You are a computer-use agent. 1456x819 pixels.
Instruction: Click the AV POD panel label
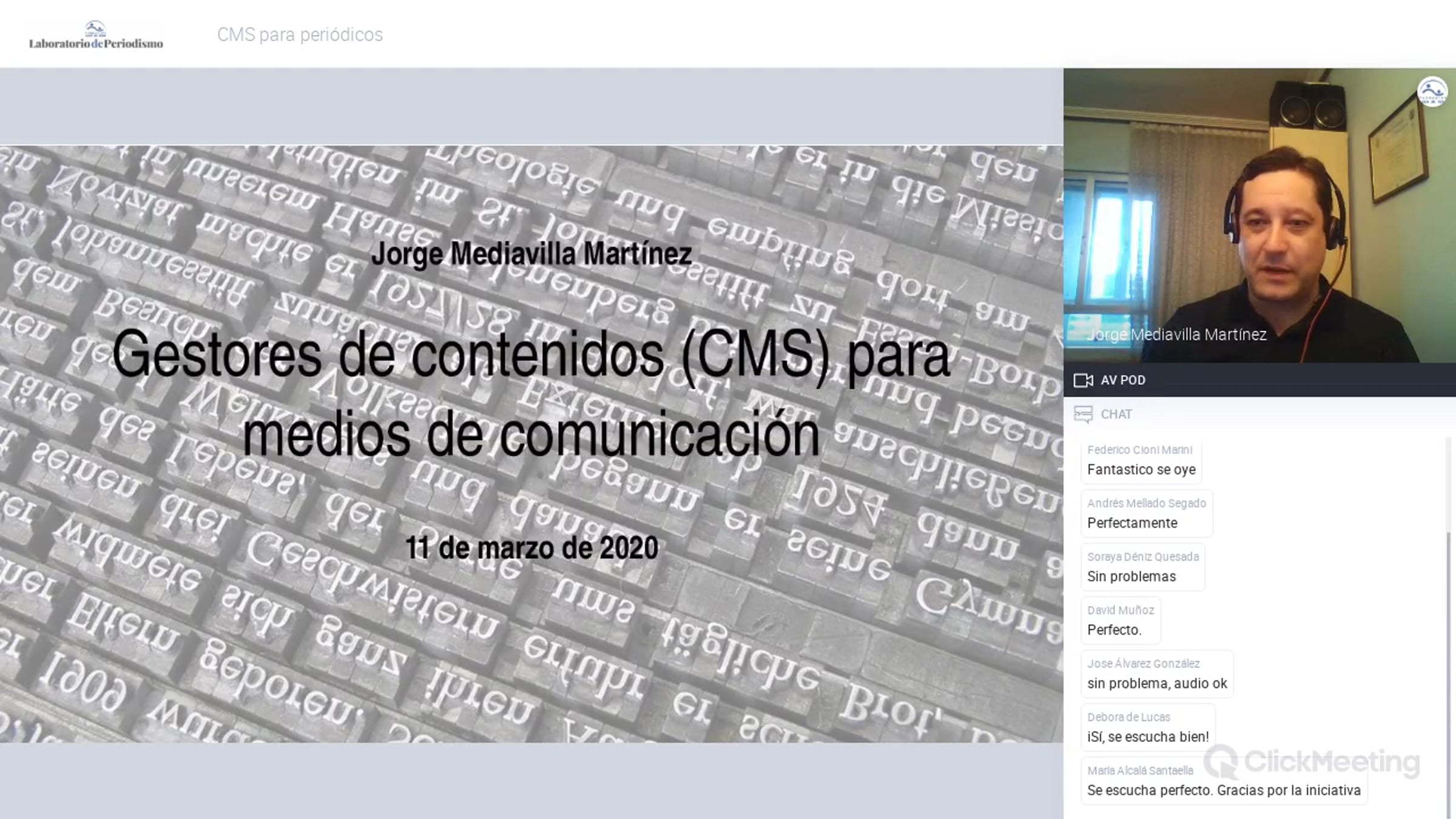tap(1123, 380)
